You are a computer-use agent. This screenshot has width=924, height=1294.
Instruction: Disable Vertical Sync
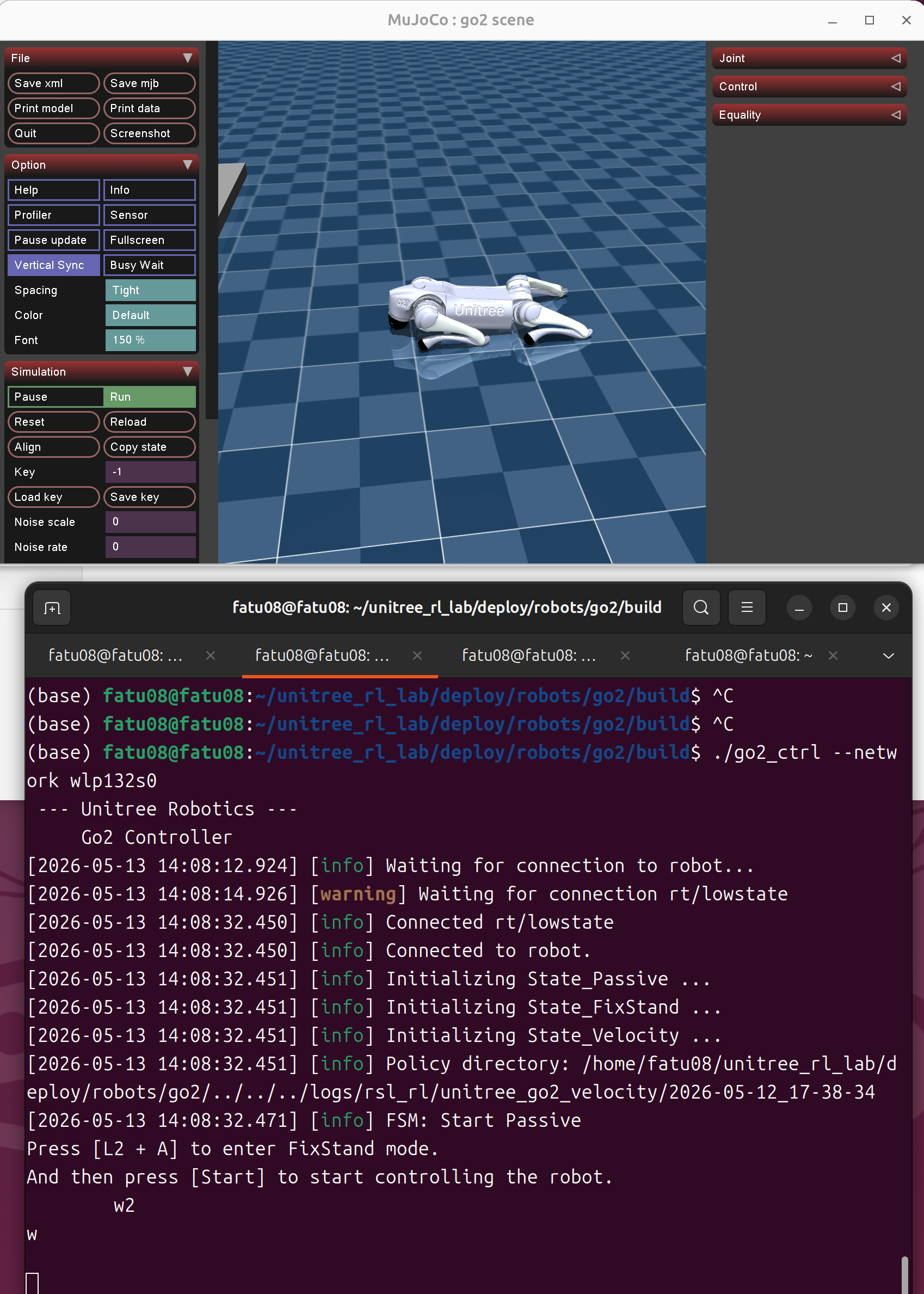click(53, 265)
